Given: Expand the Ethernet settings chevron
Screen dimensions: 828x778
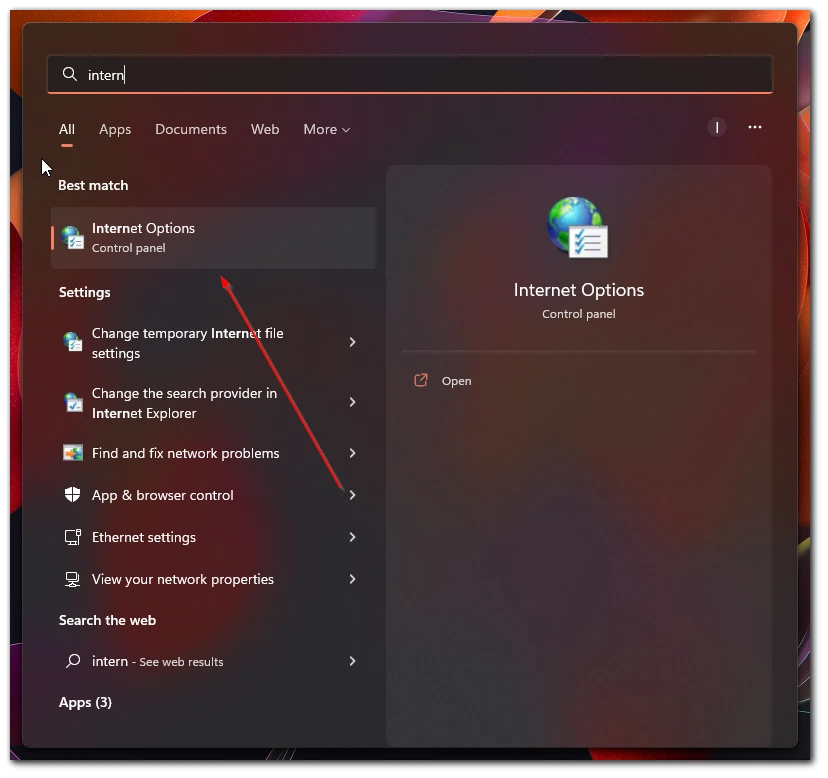Looking at the screenshot, I should [352, 537].
